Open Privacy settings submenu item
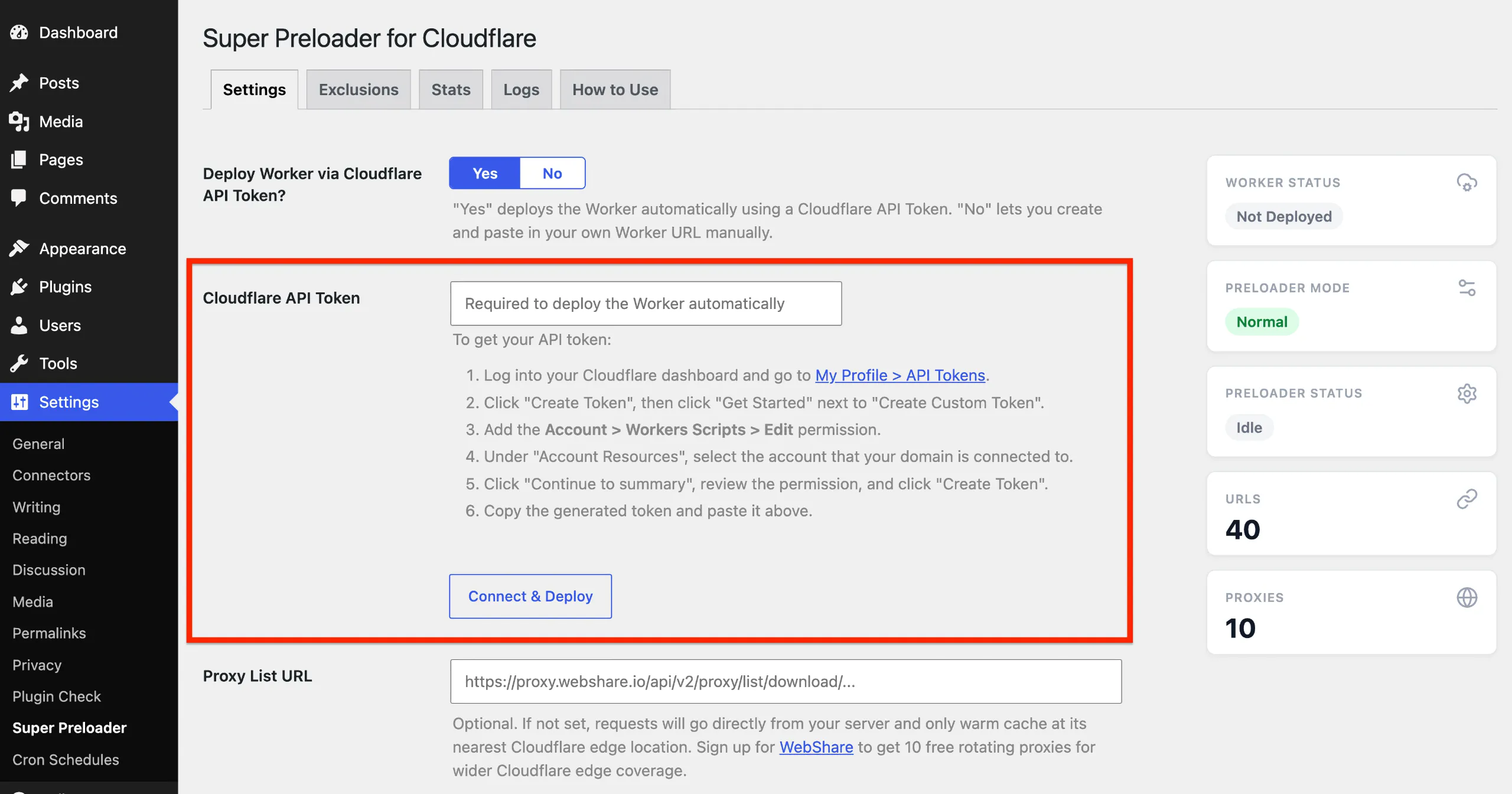 tap(37, 665)
